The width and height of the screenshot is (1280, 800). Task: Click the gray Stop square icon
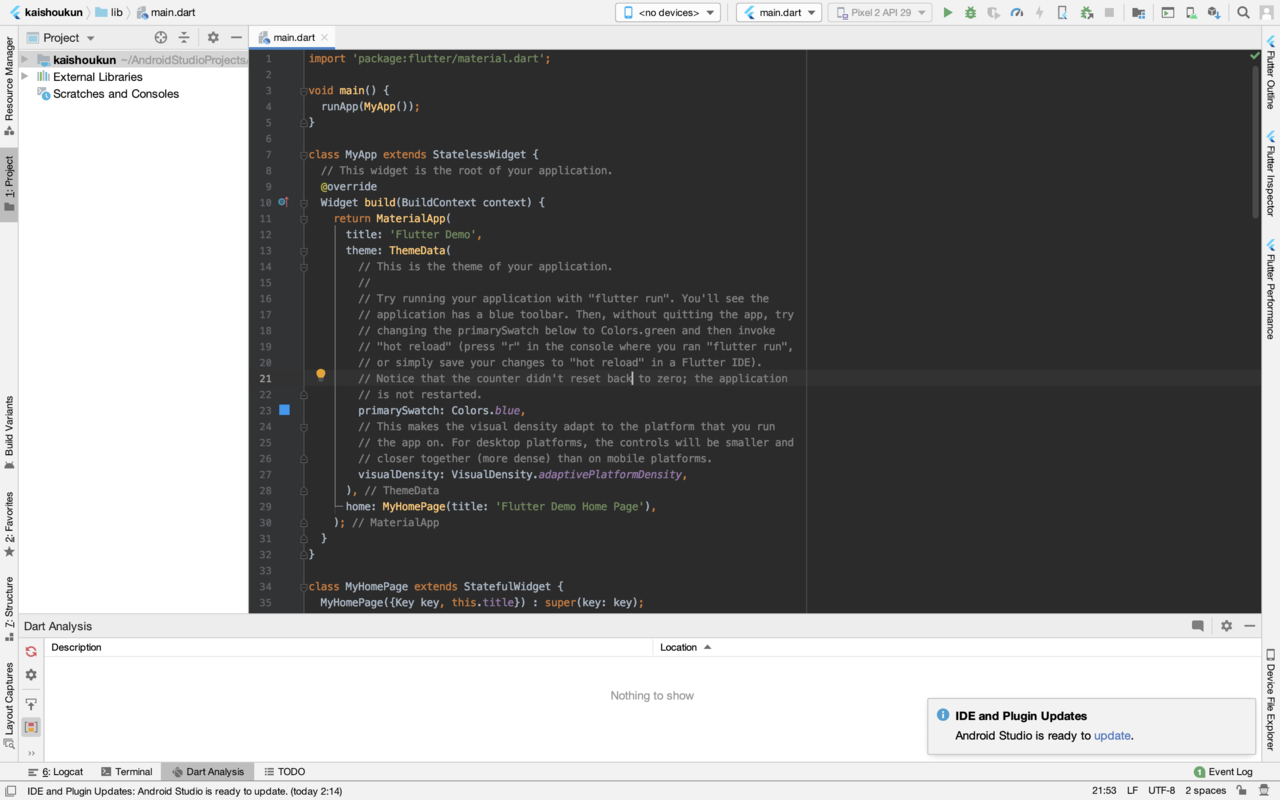(1109, 13)
